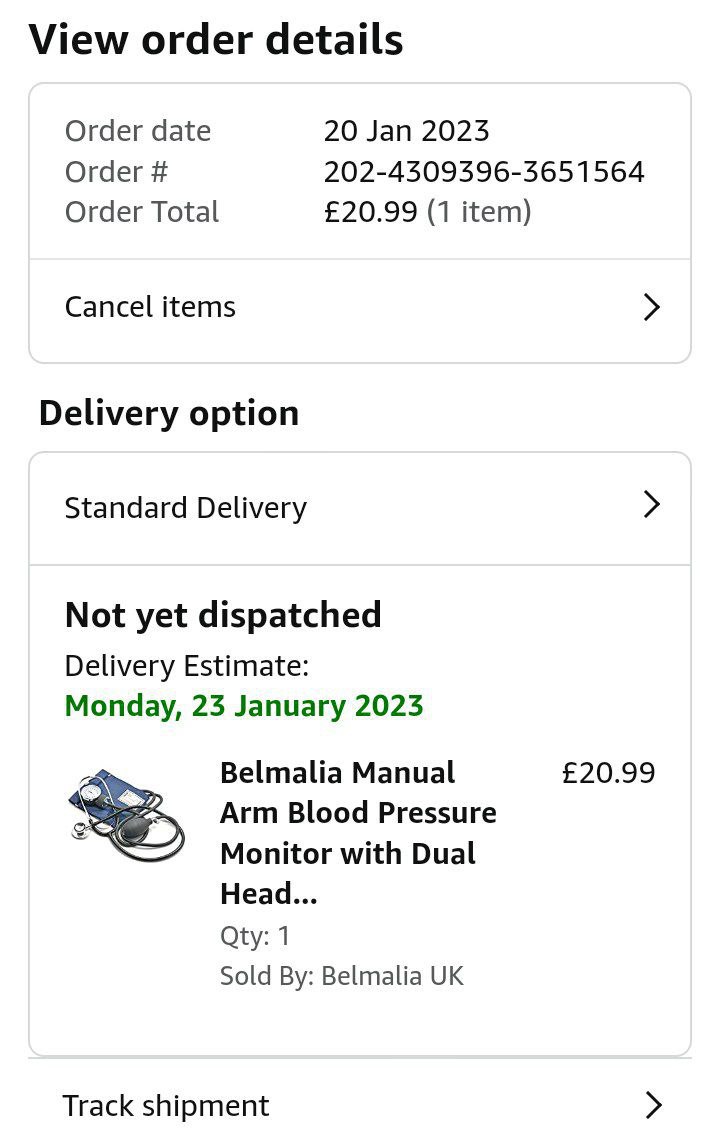Open the Track shipment label

coord(166,1106)
